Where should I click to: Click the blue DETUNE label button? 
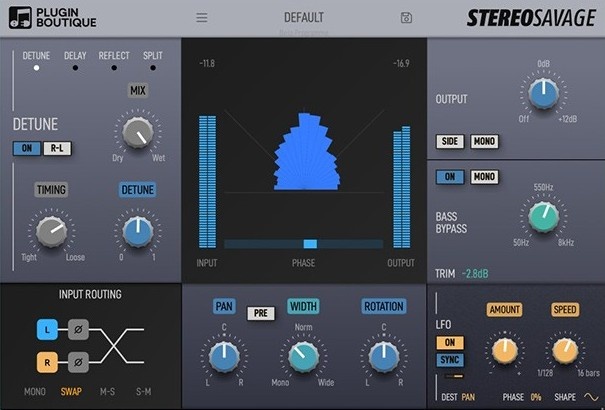pos(138,190)
